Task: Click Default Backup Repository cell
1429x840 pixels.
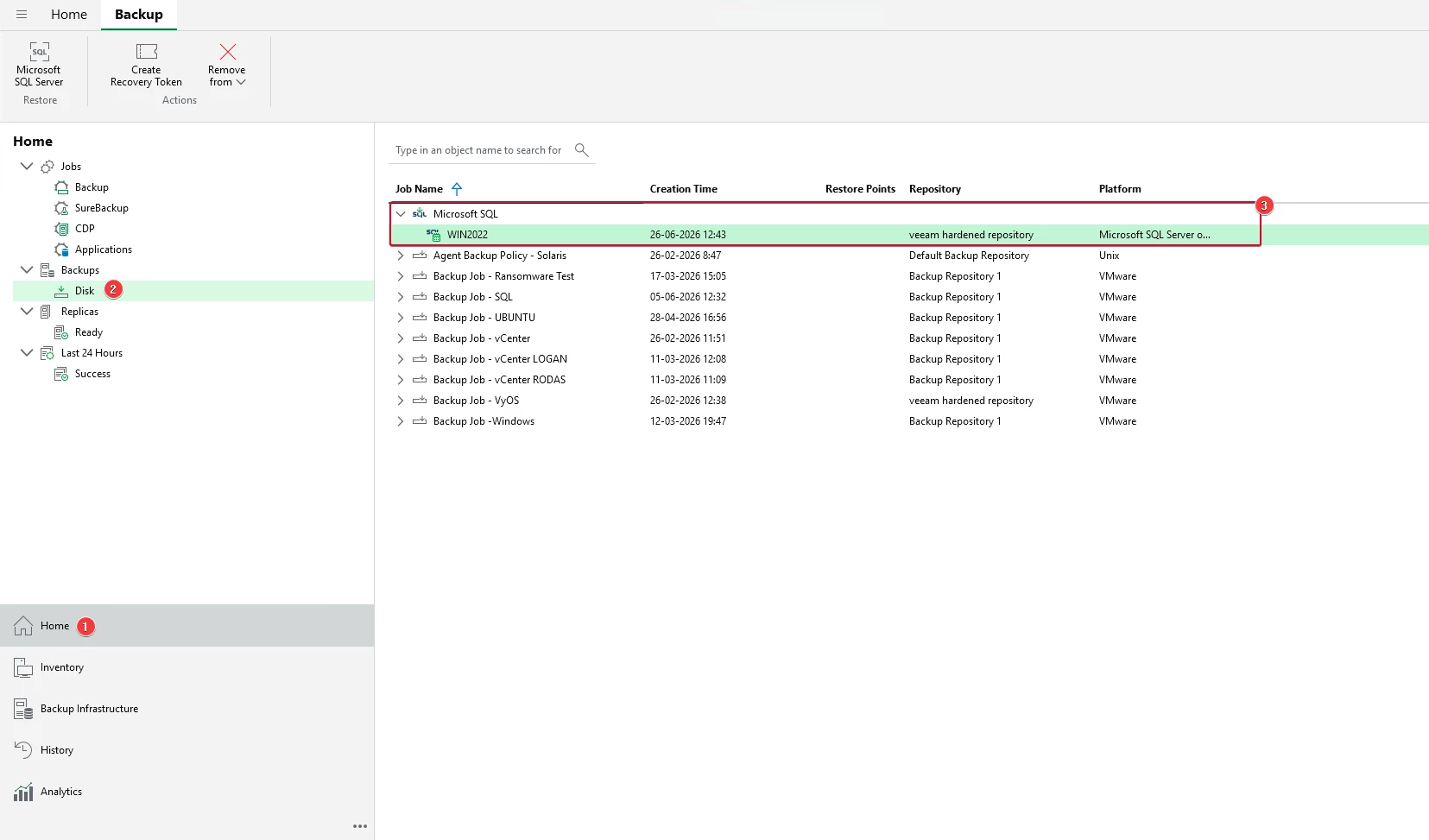Action: click(969, 256)
